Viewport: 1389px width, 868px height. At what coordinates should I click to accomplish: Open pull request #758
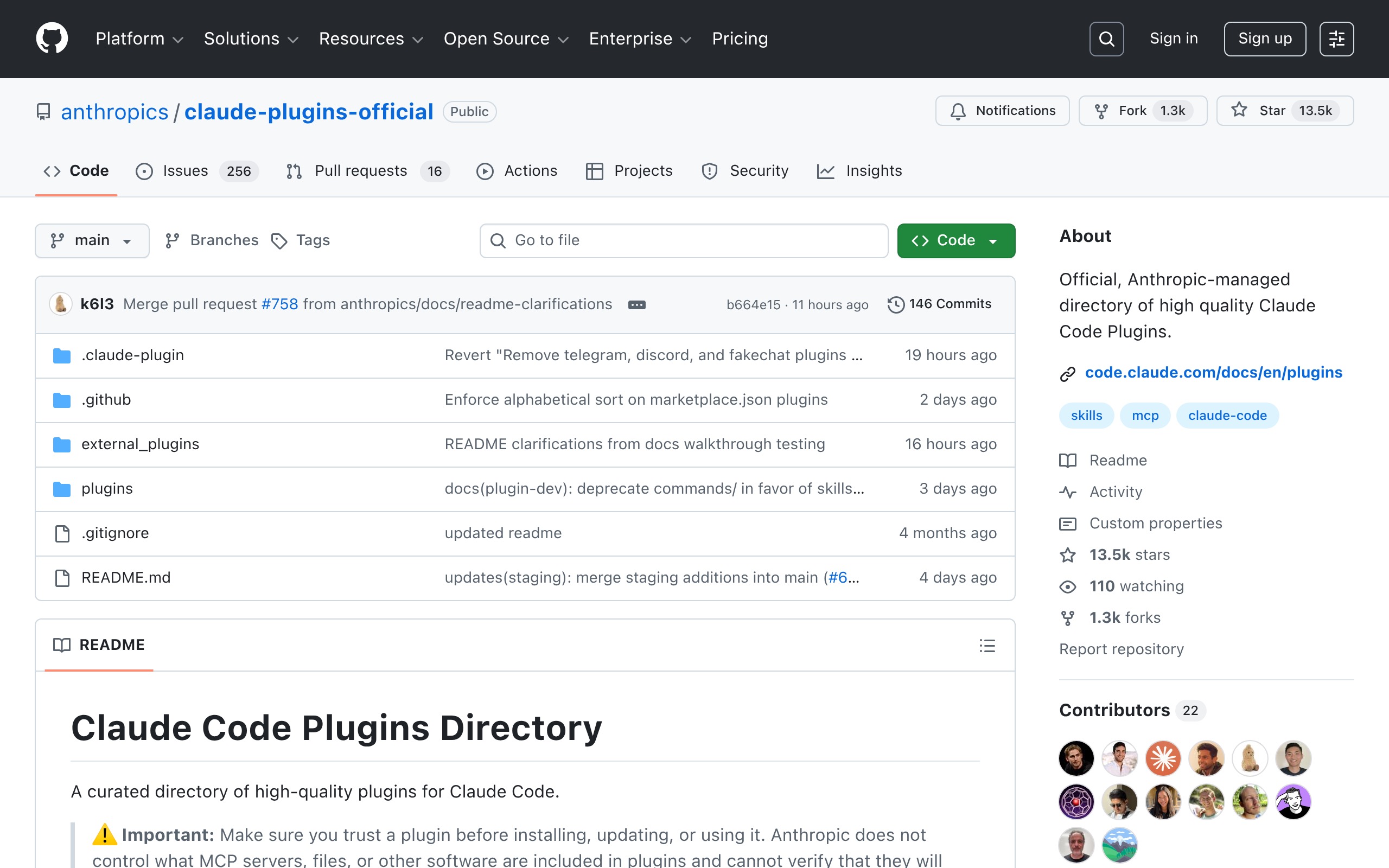click(279, 304)
